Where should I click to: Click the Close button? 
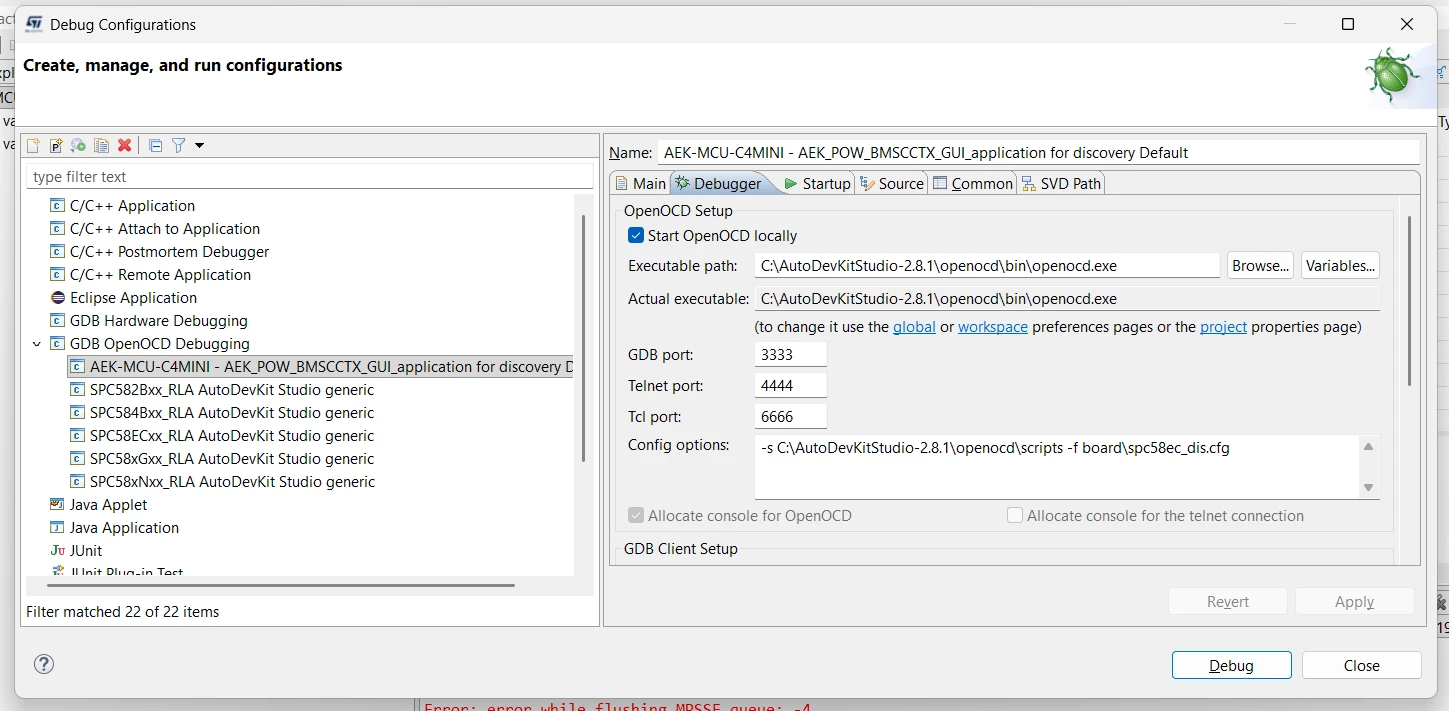tap(1361, 666)
